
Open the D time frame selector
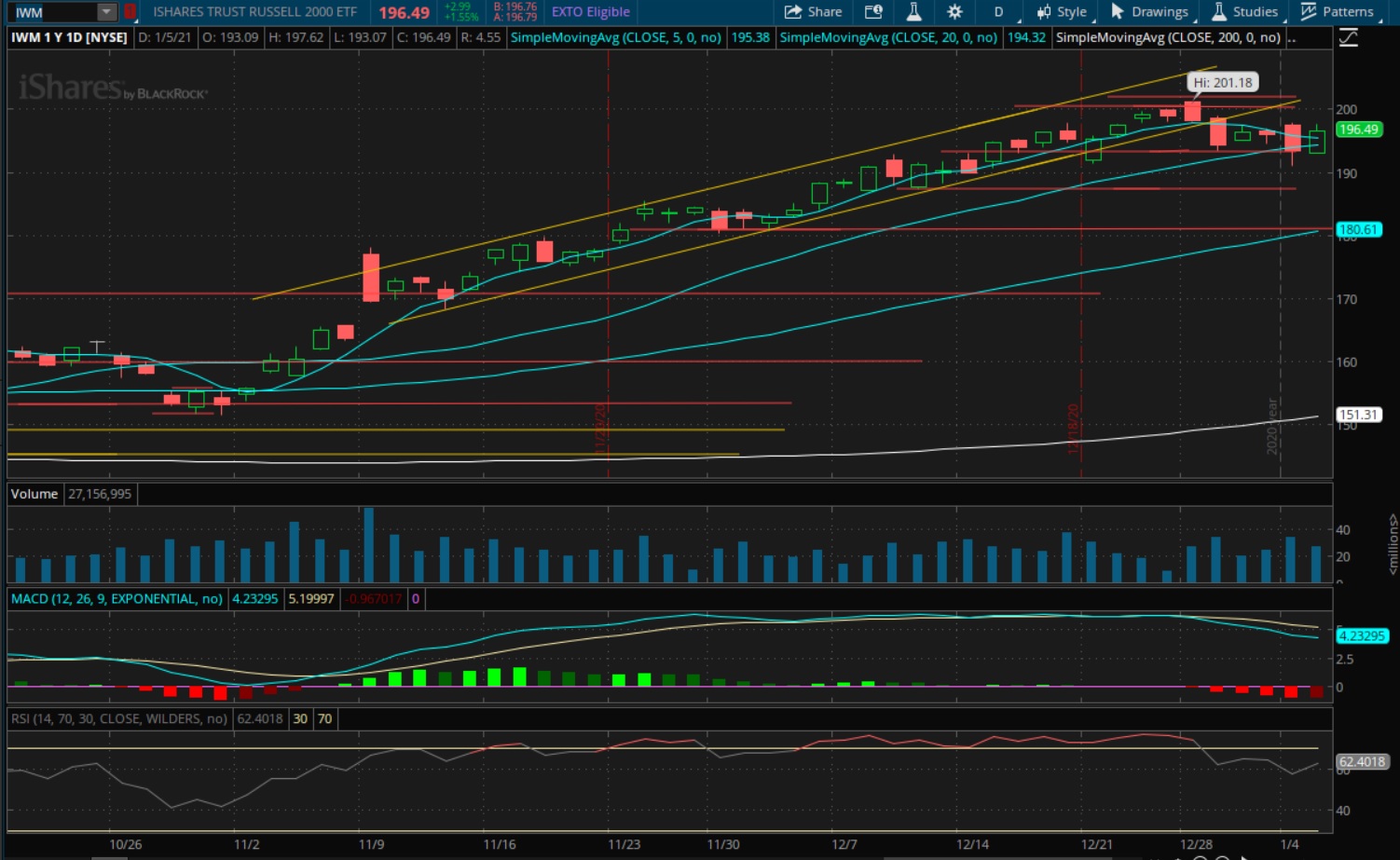click(999, 12)
